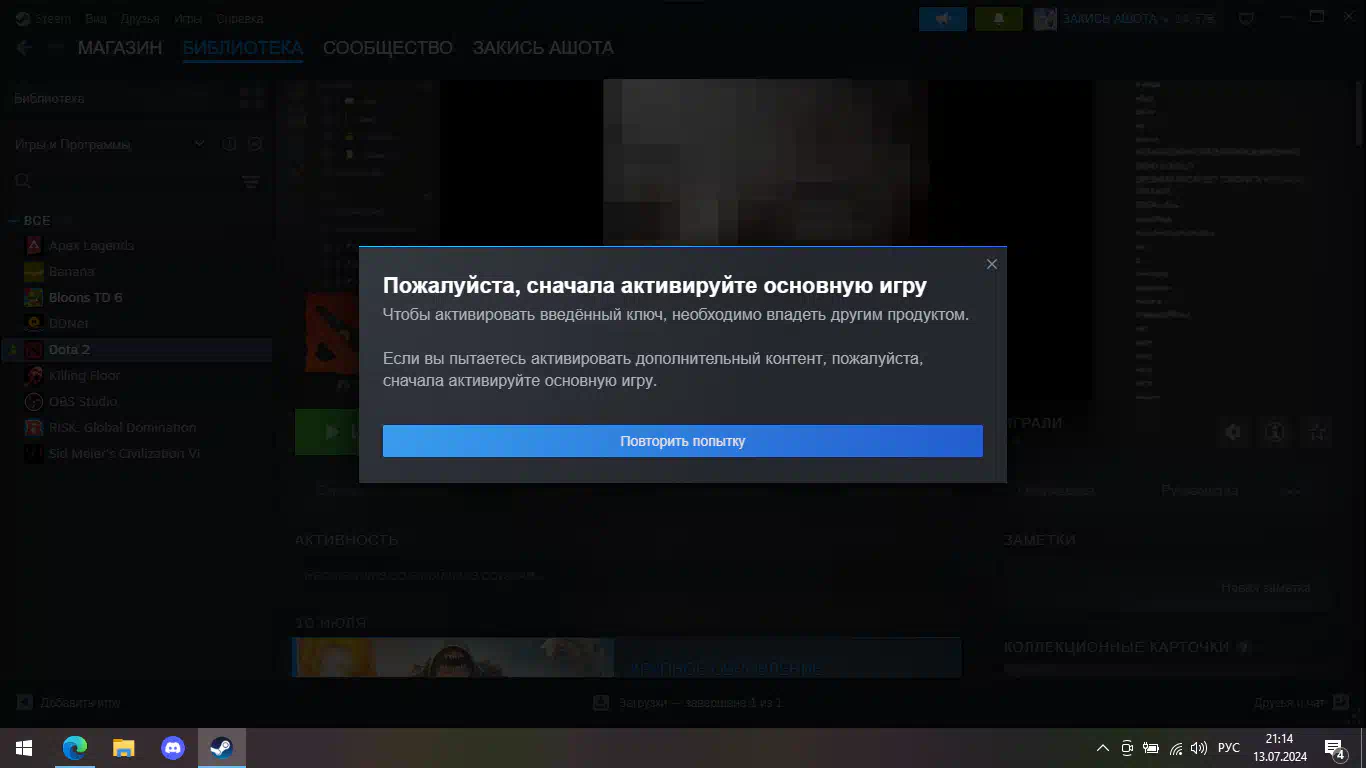
Task: Open the account name dropdown
Action: pos(1117,19)
